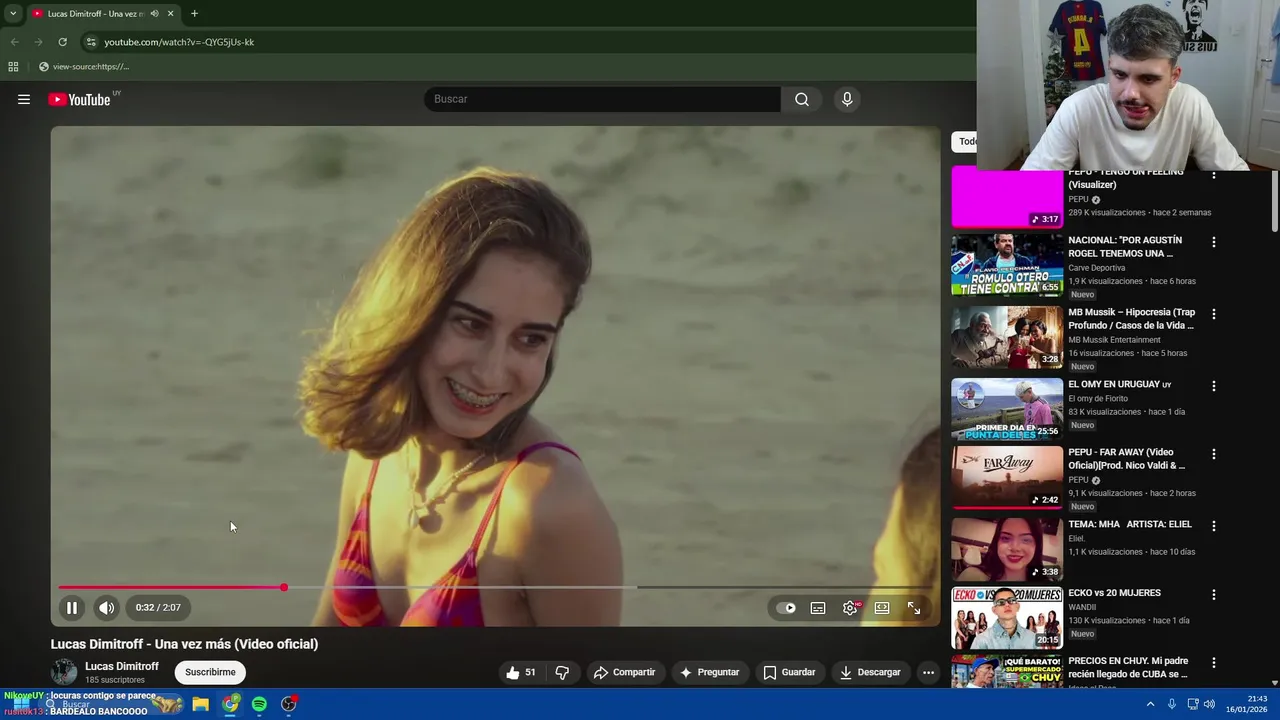Subscribe to Lucas Dimitroff with Suscribirme
The height and width of the screenshot is (720, 1280).
(x=210, y=672)
